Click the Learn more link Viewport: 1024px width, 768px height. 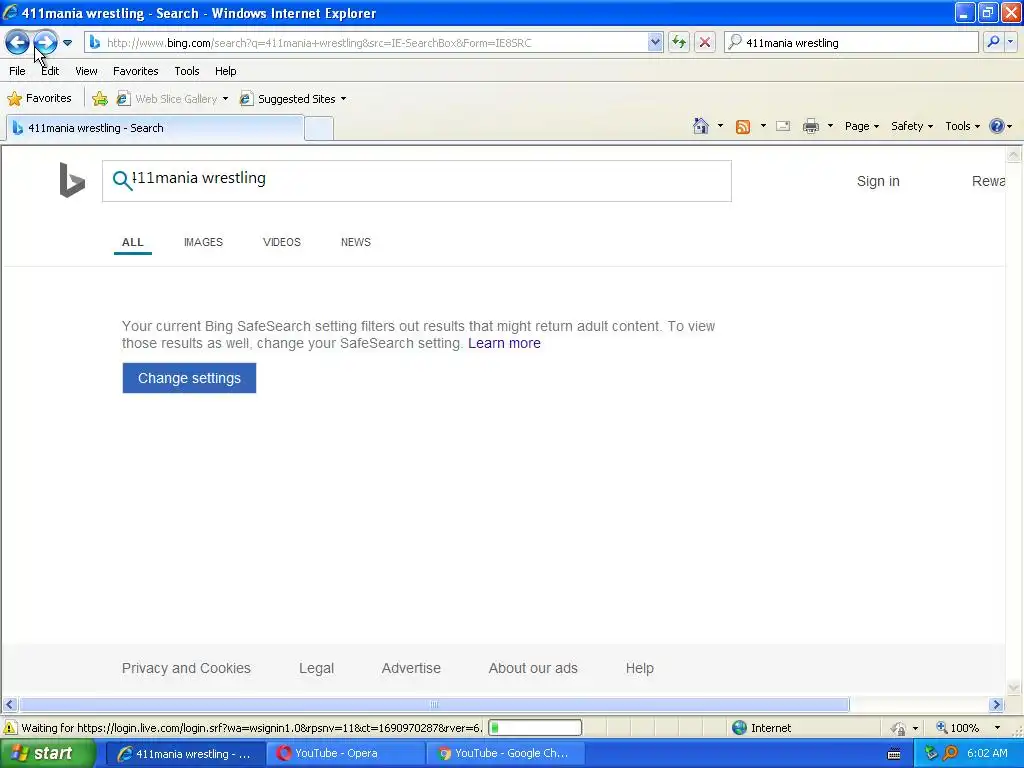(x=504, y=344)
